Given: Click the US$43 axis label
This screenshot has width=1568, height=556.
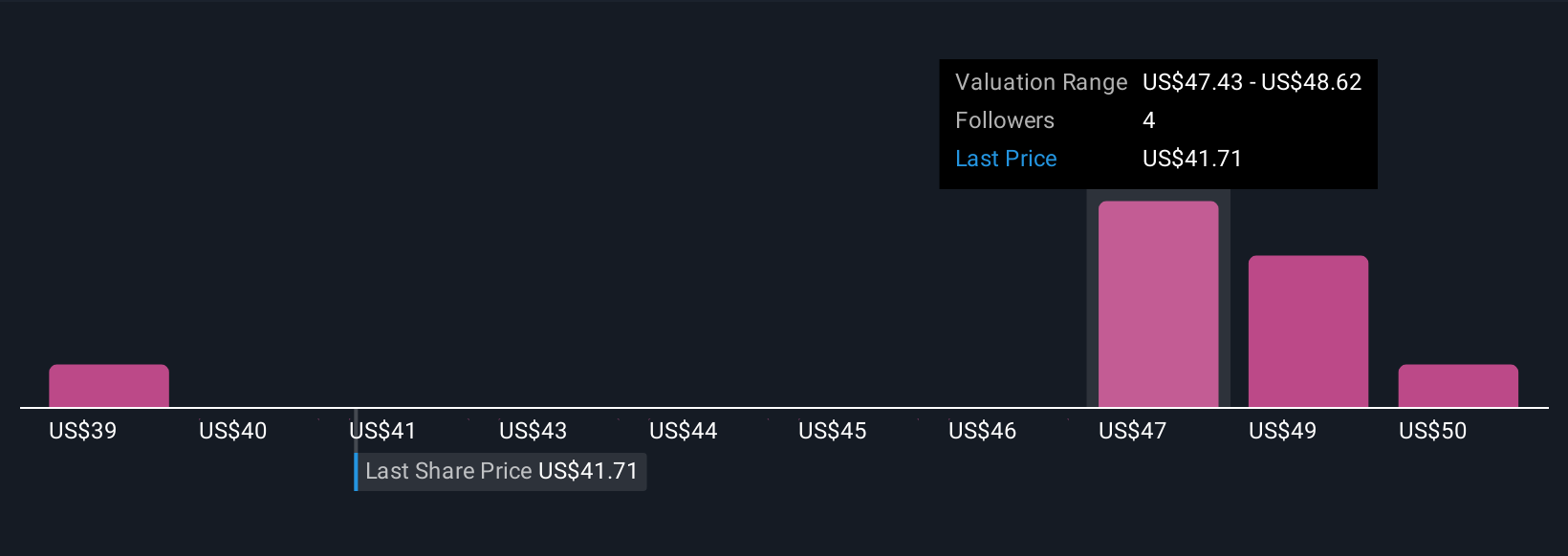Looking at the screenshot, I should (533, 431).
